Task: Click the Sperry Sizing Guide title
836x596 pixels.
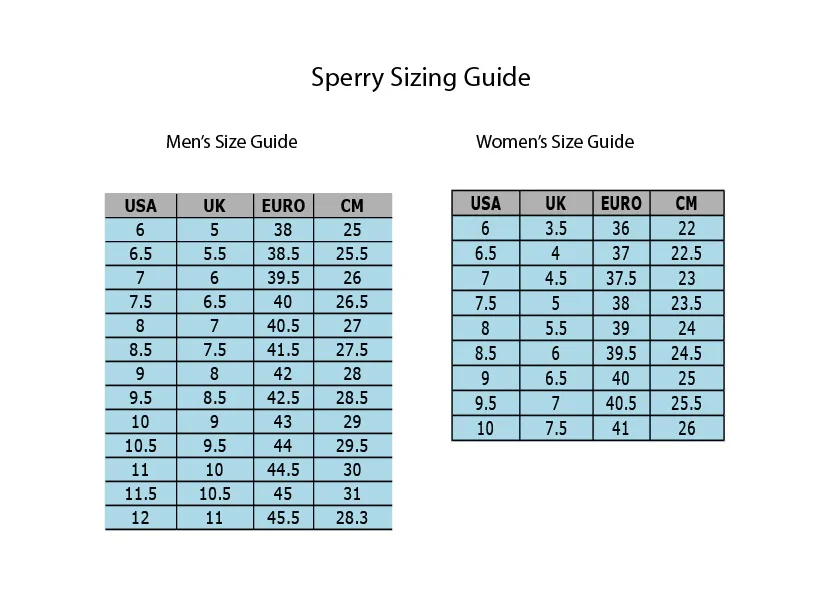Action: click(x=421, y=78)
